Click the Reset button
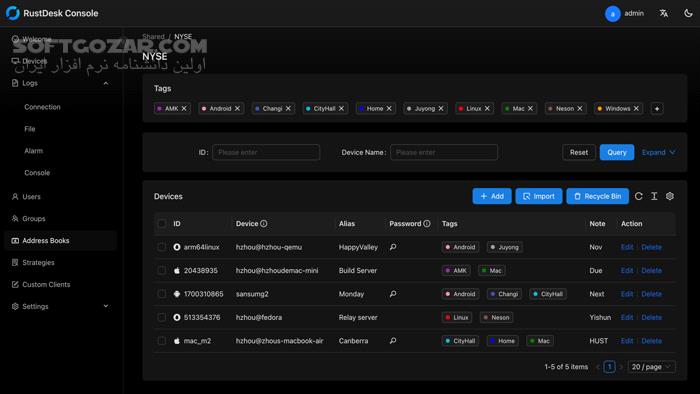Image resolution: width=700 pixels, height=394 pixels. 579,152
